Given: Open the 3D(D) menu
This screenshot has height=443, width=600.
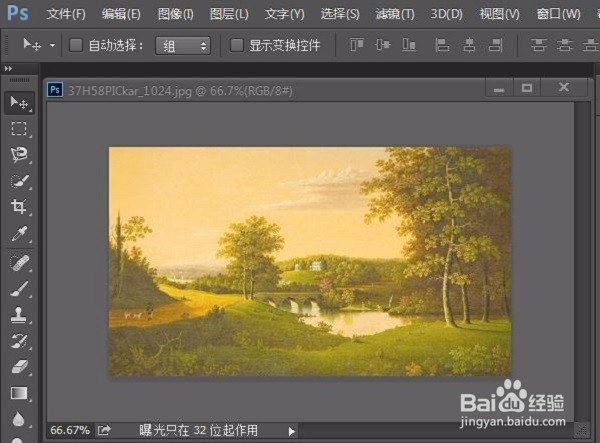Looking at the screenshot, I should 447,14.
